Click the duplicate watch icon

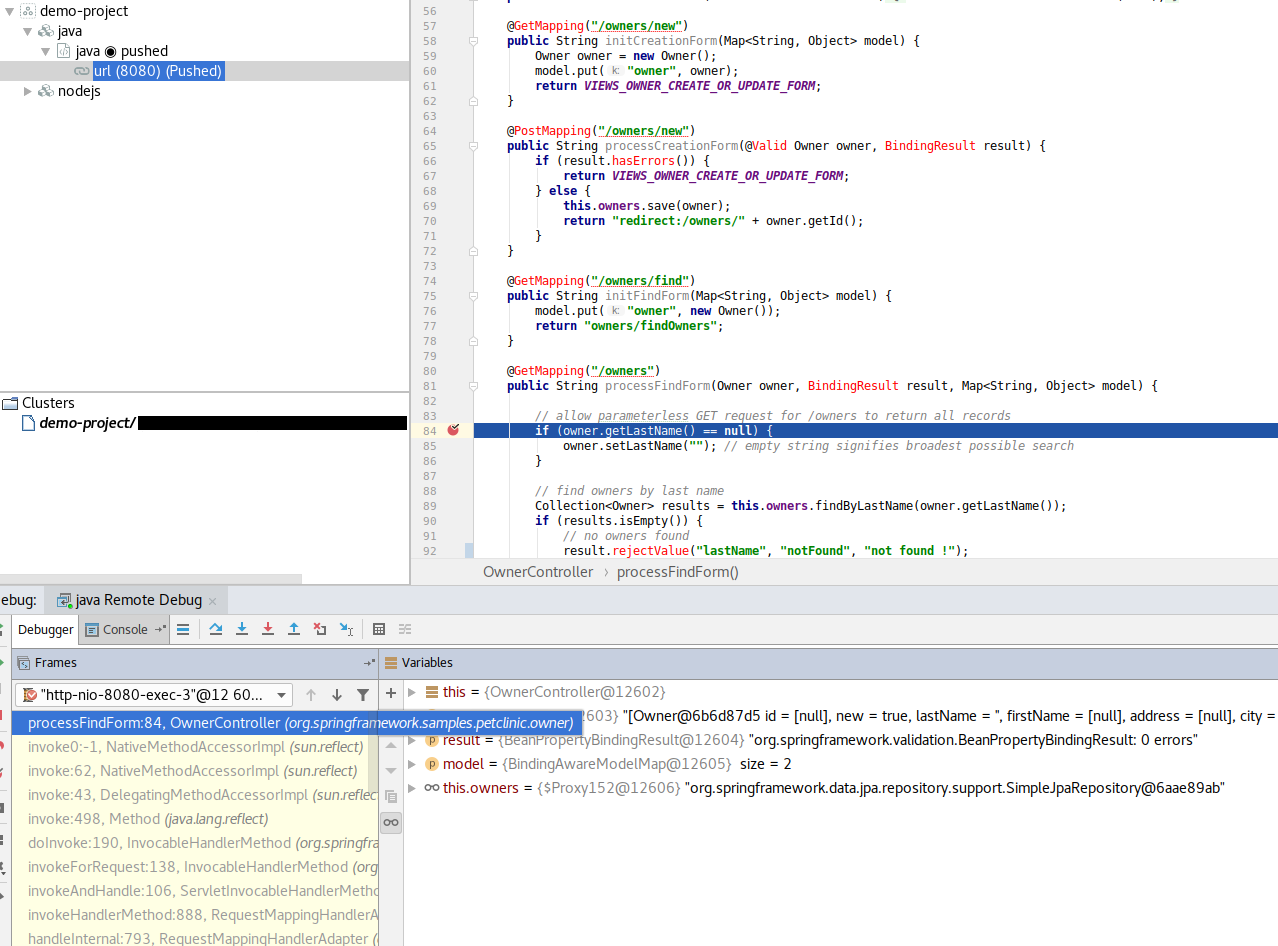391,797
